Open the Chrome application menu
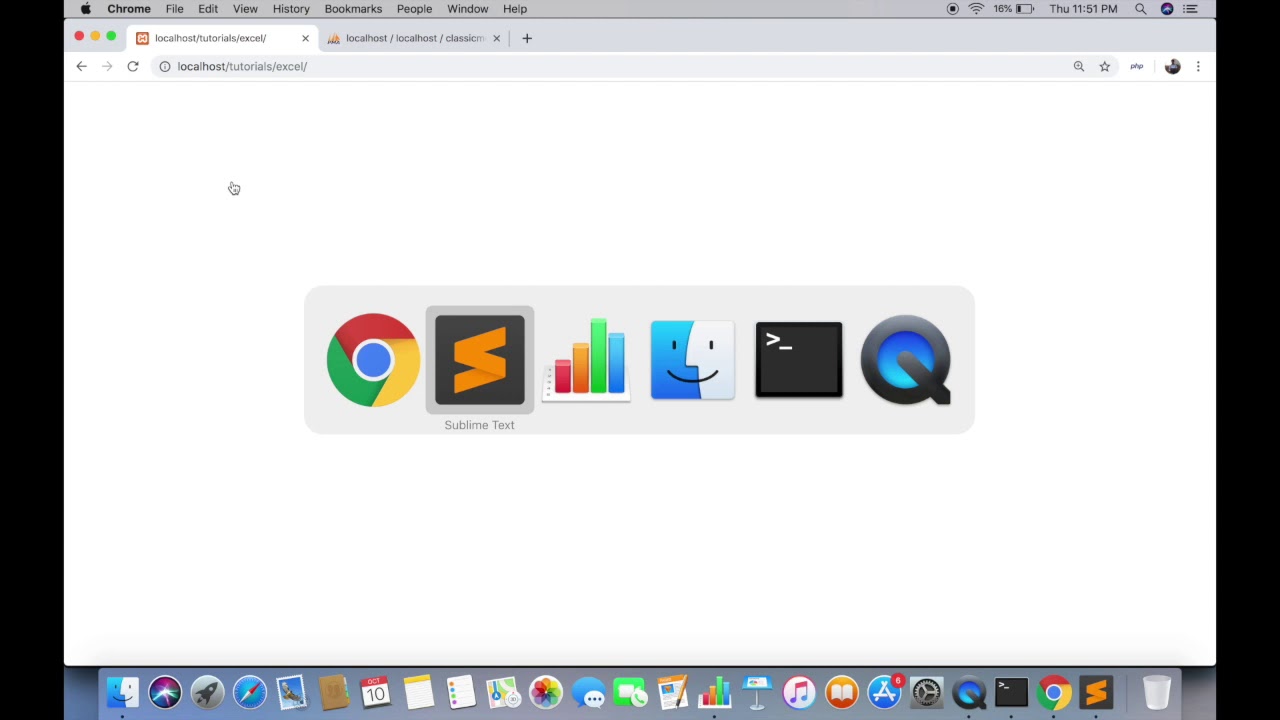This screenshot has height=720, width=1280. click(x=129, y=9)
